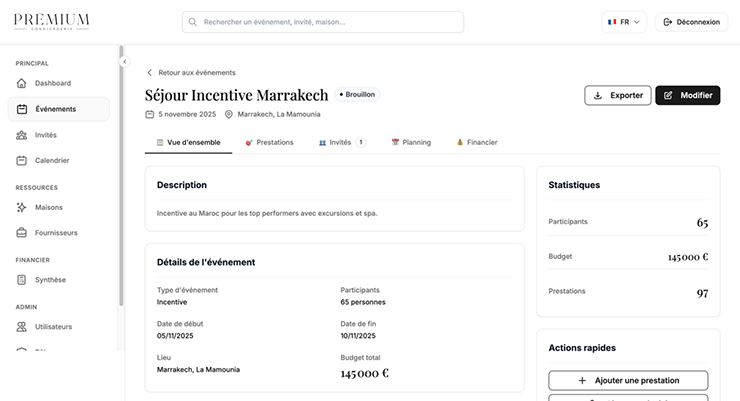Collapse the sidebar with chevron handle
This screenshot has width=740, height=401.
point(125,62)
